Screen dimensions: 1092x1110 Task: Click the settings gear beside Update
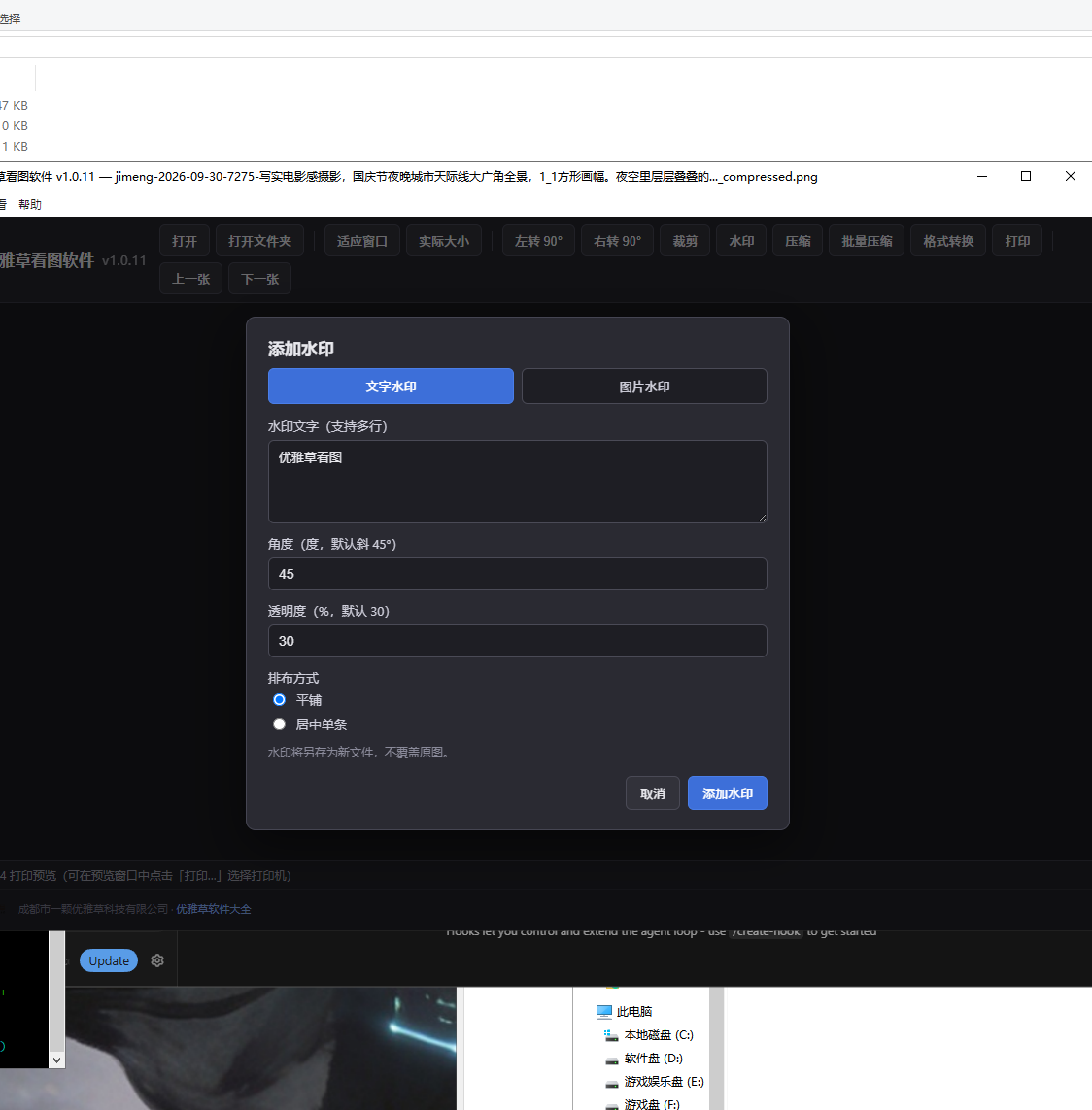click(x=157, y=960)
